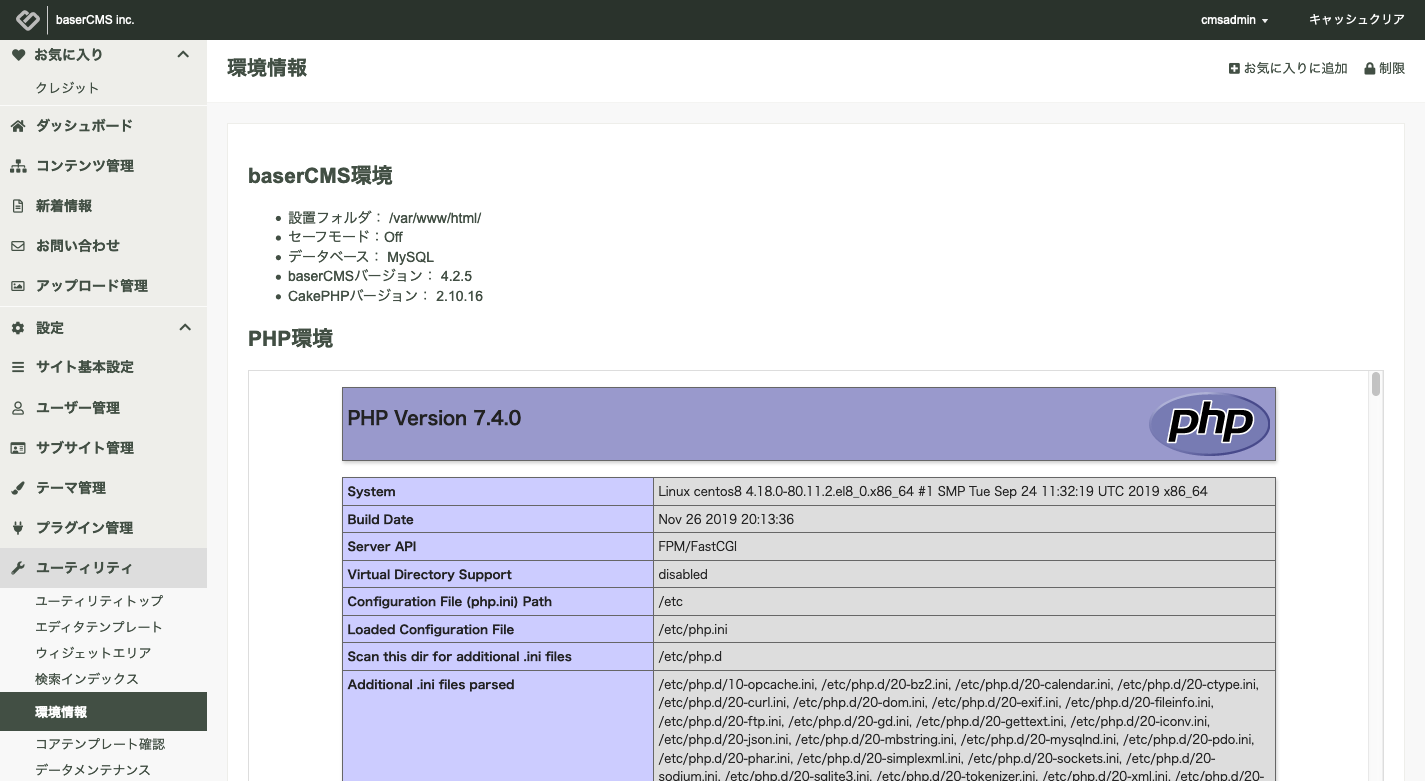Click the 新着情報 document icon
The height and width of the screenshot is (781, 1425).
(18, 206)
